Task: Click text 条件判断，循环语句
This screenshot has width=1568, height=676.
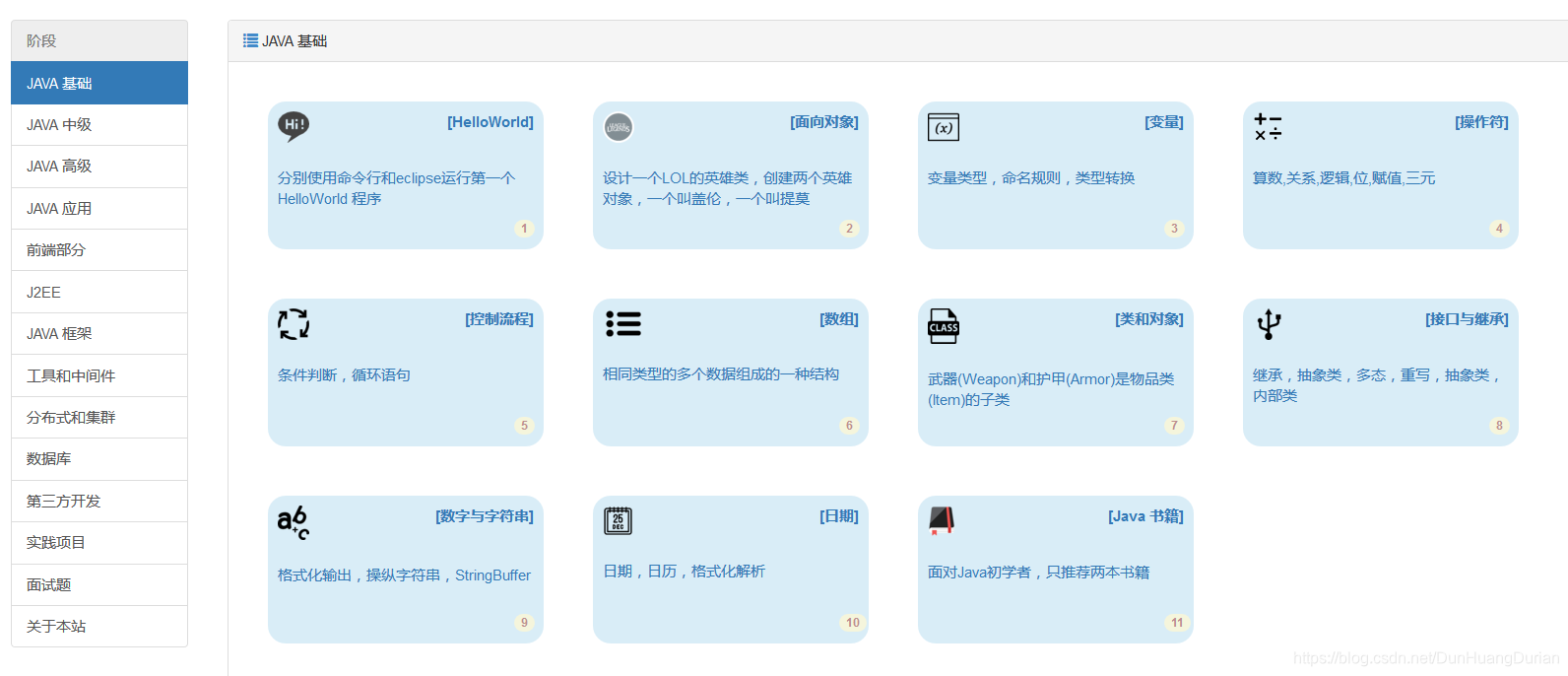Action: (x=344, y=375)
